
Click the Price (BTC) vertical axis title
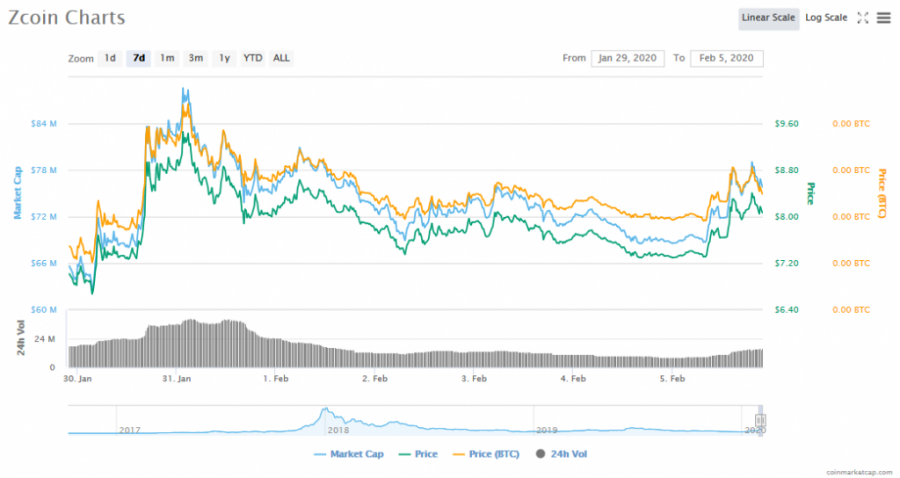coord(882,193)
